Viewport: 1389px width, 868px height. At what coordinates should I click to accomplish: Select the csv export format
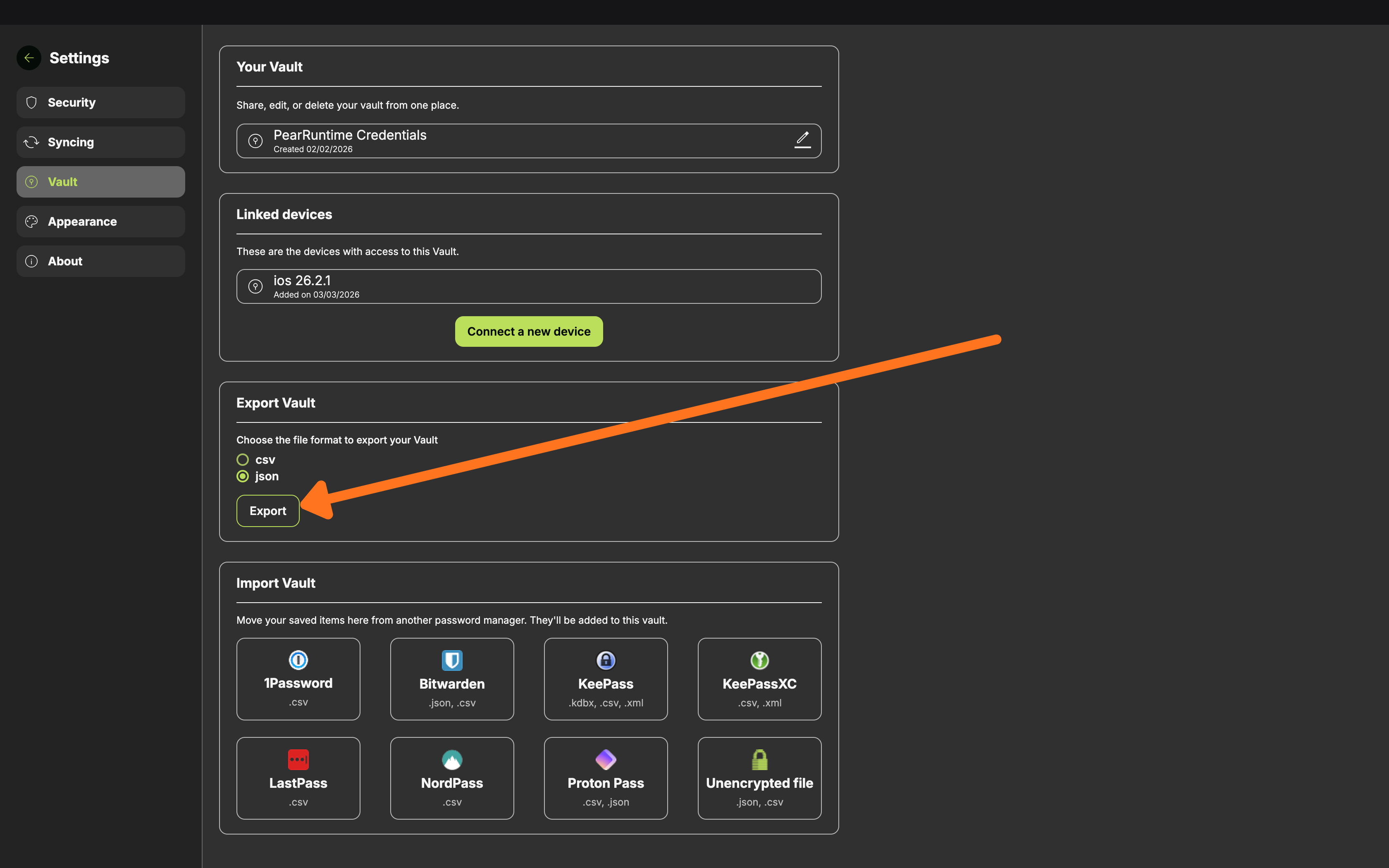point(243,460)
